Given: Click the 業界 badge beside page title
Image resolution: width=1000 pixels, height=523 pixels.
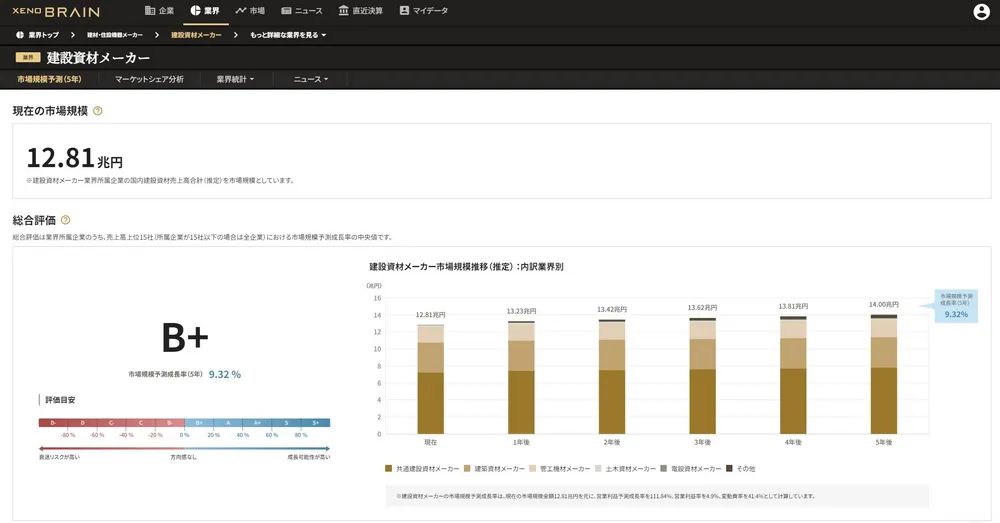Looking at the screenshot, I should pyautogui.click(x=28, y=57).
